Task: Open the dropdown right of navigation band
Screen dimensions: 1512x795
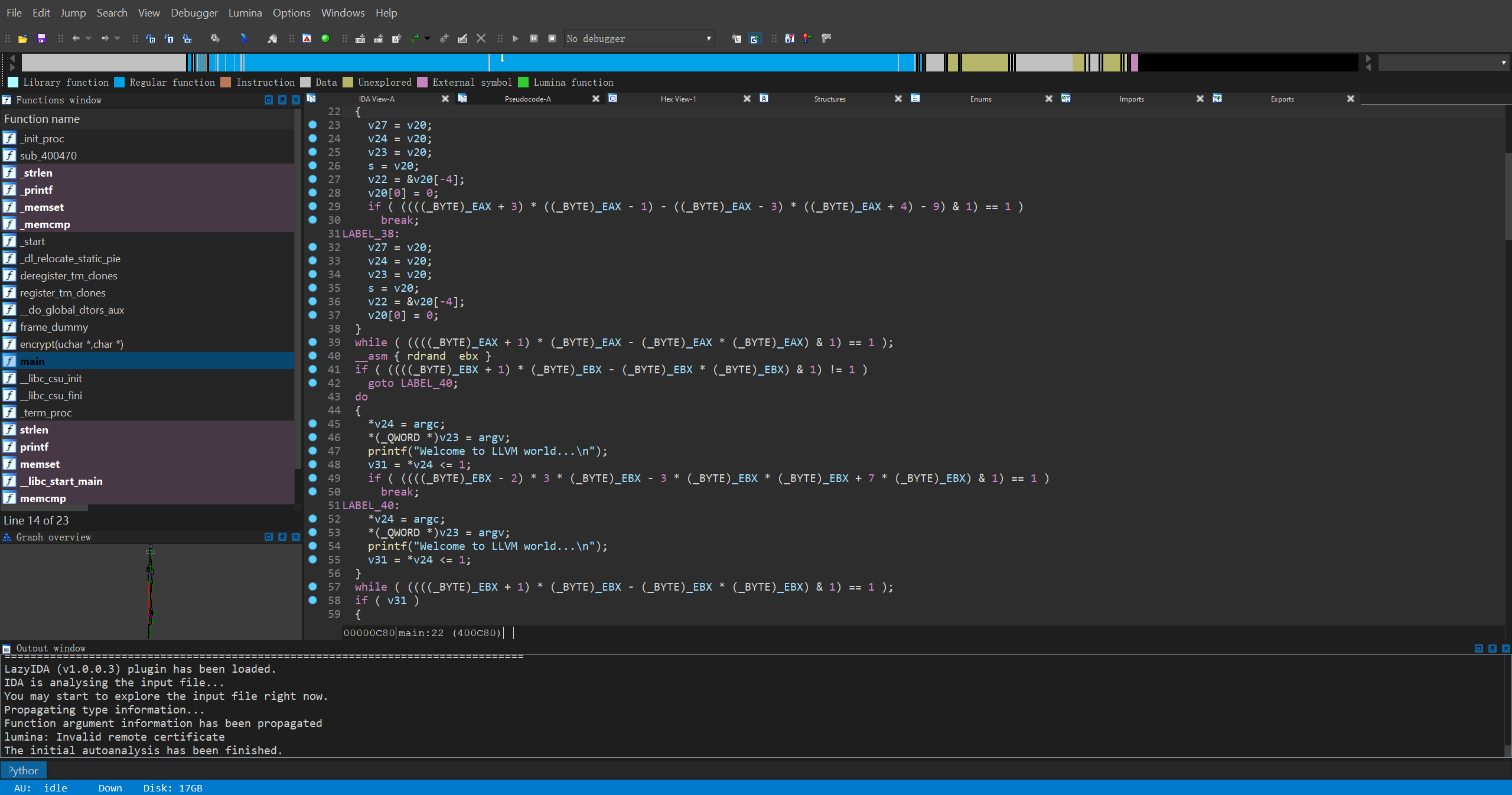Action: (1503, 62)
